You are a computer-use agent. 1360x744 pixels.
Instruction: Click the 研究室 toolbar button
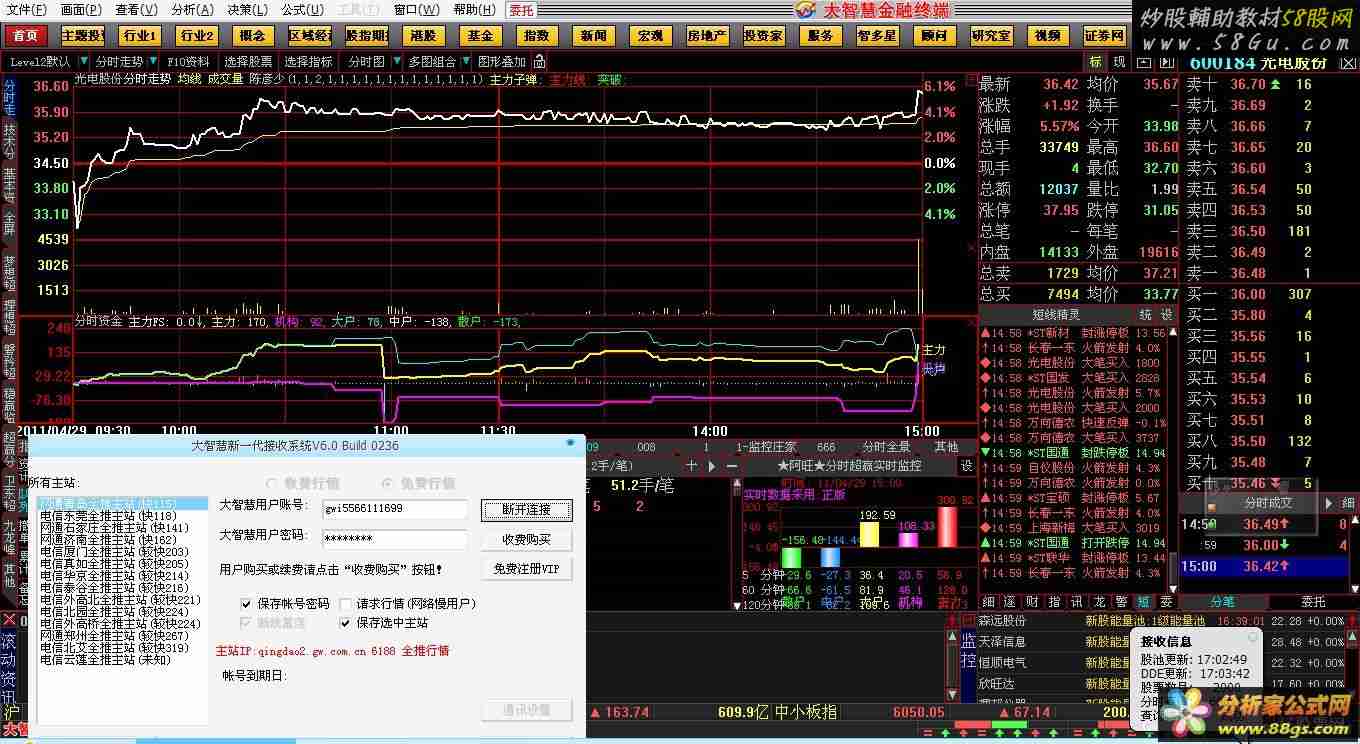(991, 36)
